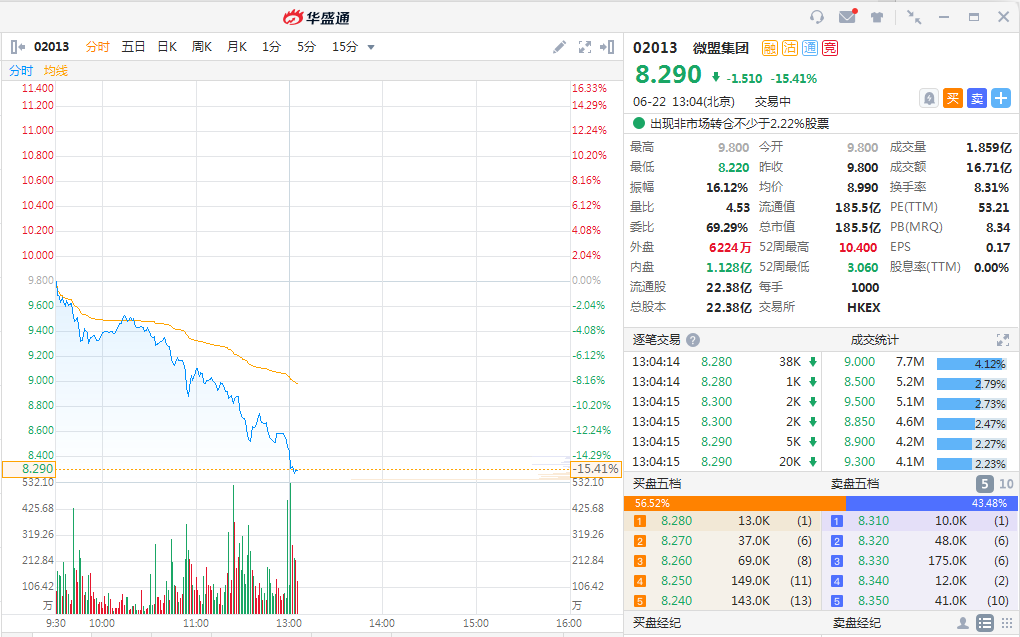This screenshot has width=1020, height=637.
Task: Switch broker queue to grid view icon
Action: click(1006, 623)
